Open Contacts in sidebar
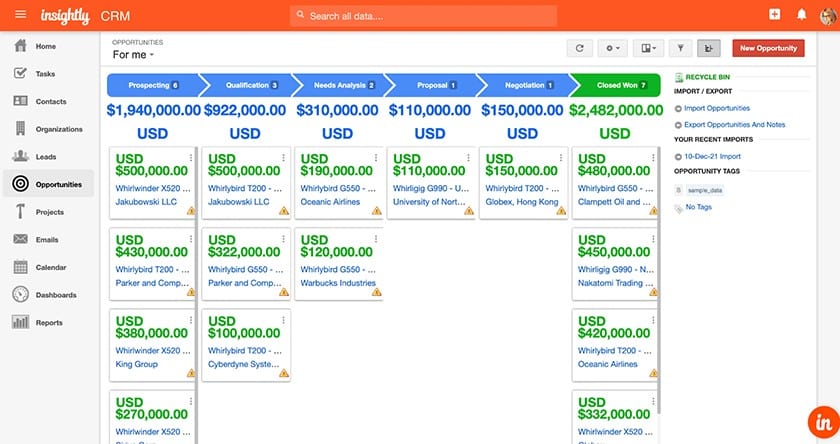The width and height of the screenshot is (840, 444). click(51, 102)
